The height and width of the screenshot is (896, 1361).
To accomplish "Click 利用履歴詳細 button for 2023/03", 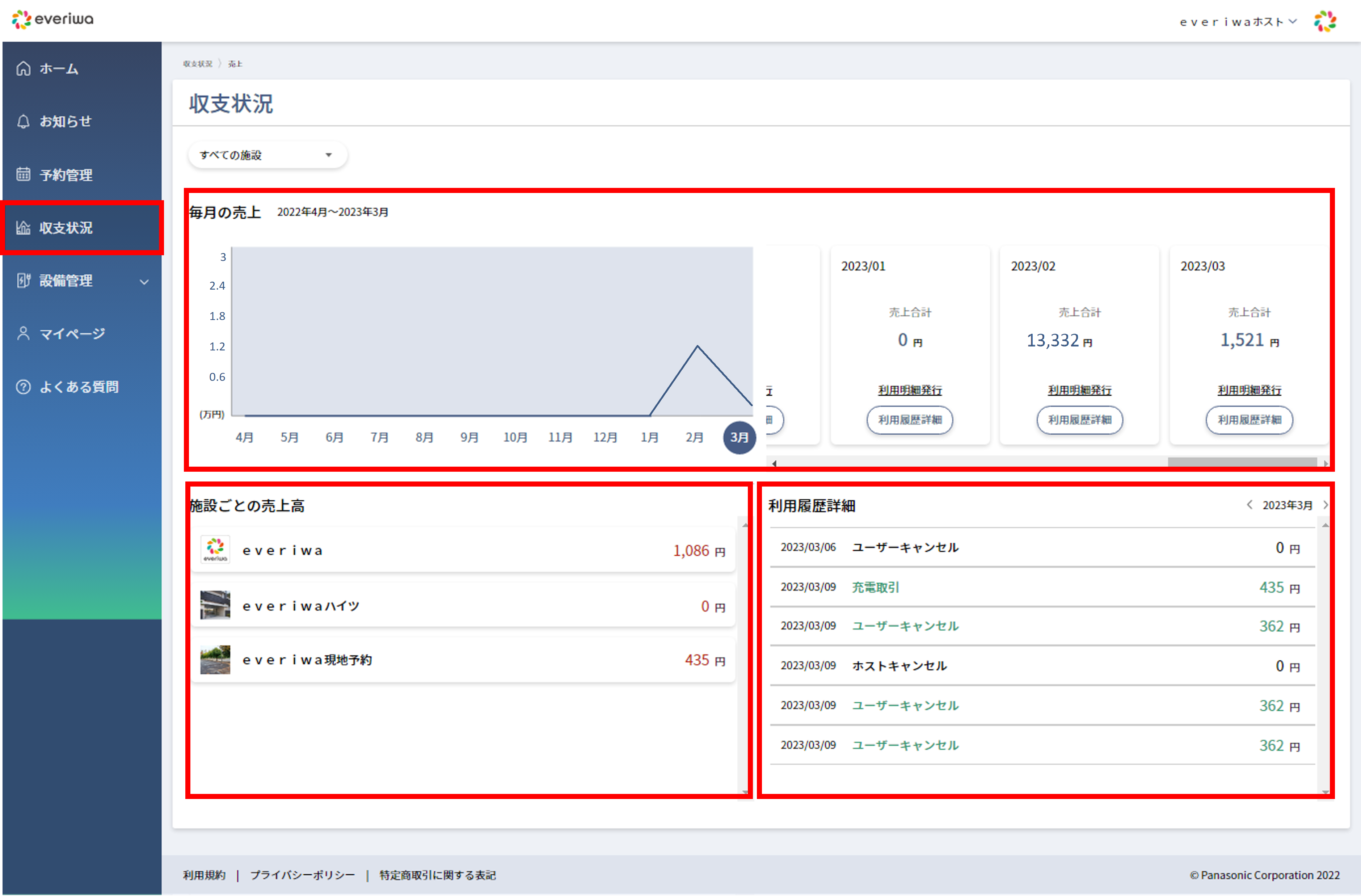I will [x=1249, y=420].
